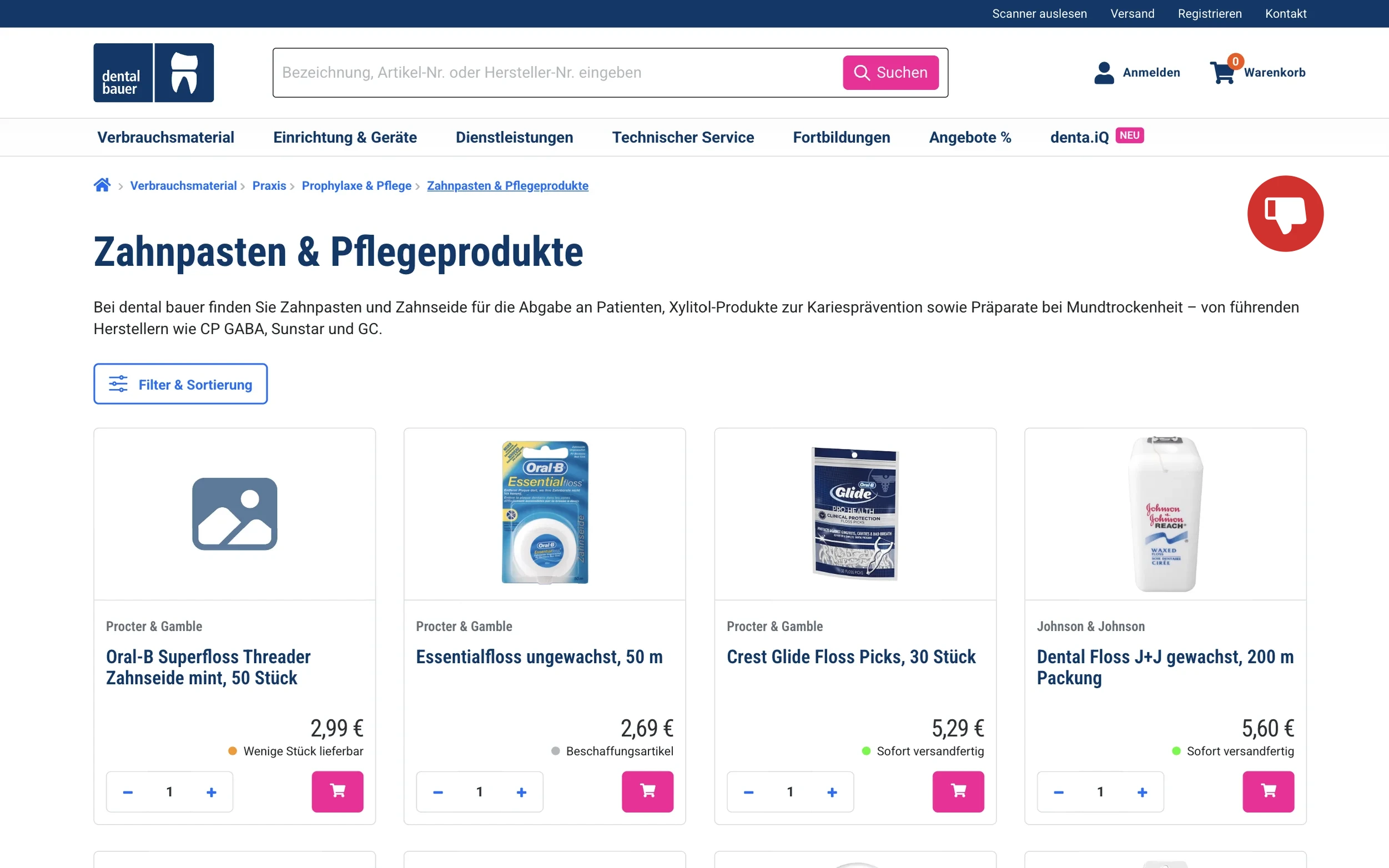
Task: Open the Fortbildungen menu
Action: click(841, 137)
